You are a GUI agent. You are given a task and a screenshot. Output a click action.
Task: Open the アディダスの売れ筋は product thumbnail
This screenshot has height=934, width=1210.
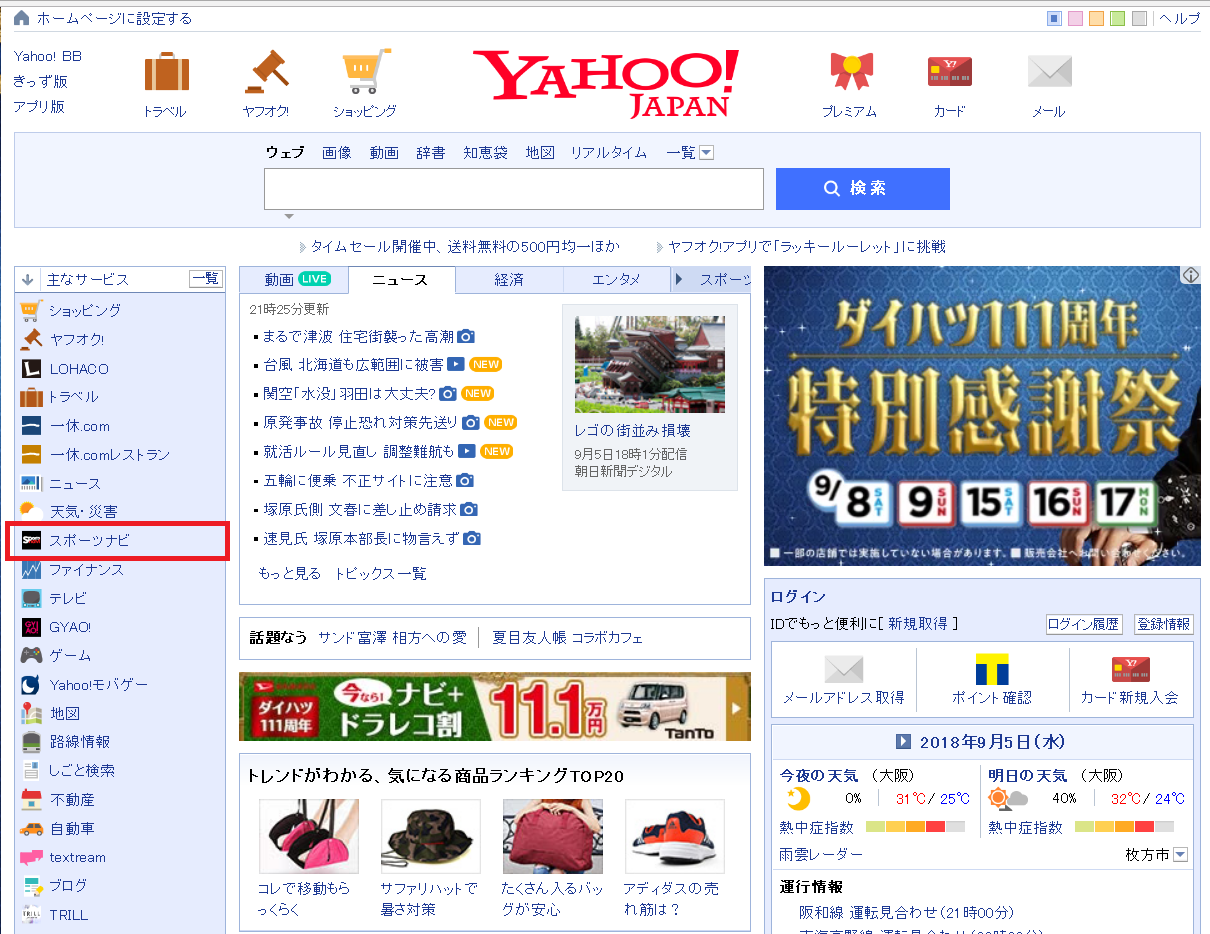[x=674, y=836]
